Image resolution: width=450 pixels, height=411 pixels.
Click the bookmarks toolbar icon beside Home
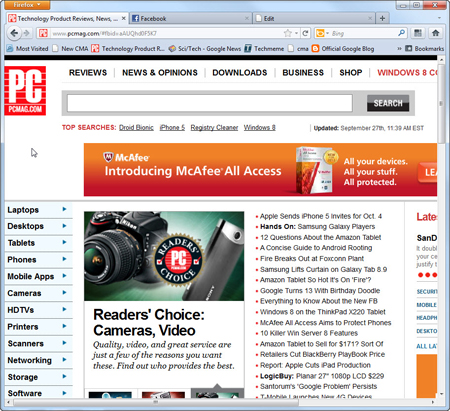[x=418, y=33]
